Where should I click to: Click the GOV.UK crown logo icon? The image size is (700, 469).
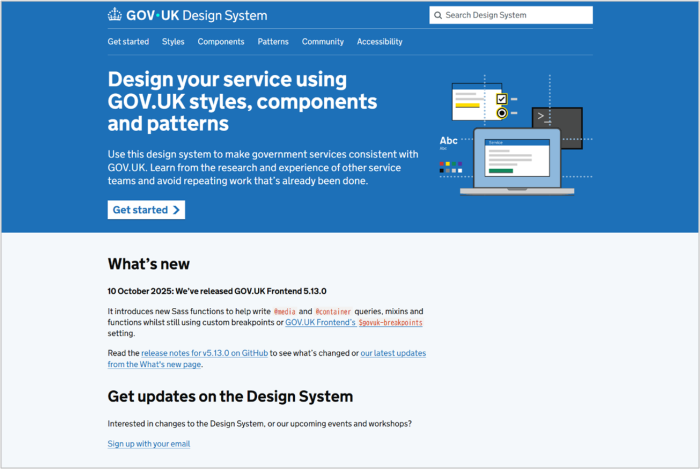click(x=115, y=15)
